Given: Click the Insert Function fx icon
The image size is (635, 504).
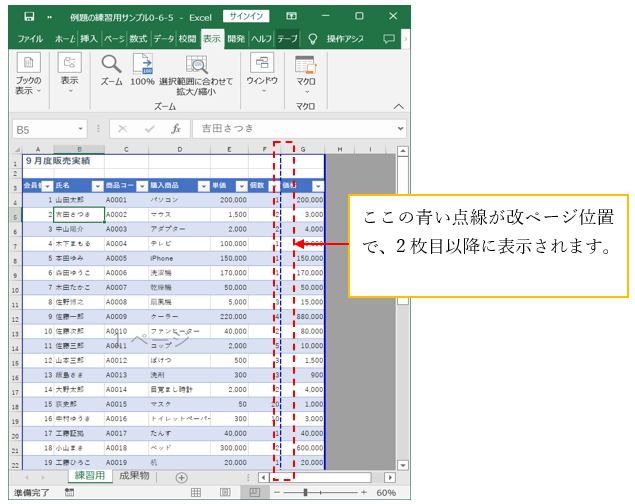Looking at the screenshot, I should (x=176, y=129).
